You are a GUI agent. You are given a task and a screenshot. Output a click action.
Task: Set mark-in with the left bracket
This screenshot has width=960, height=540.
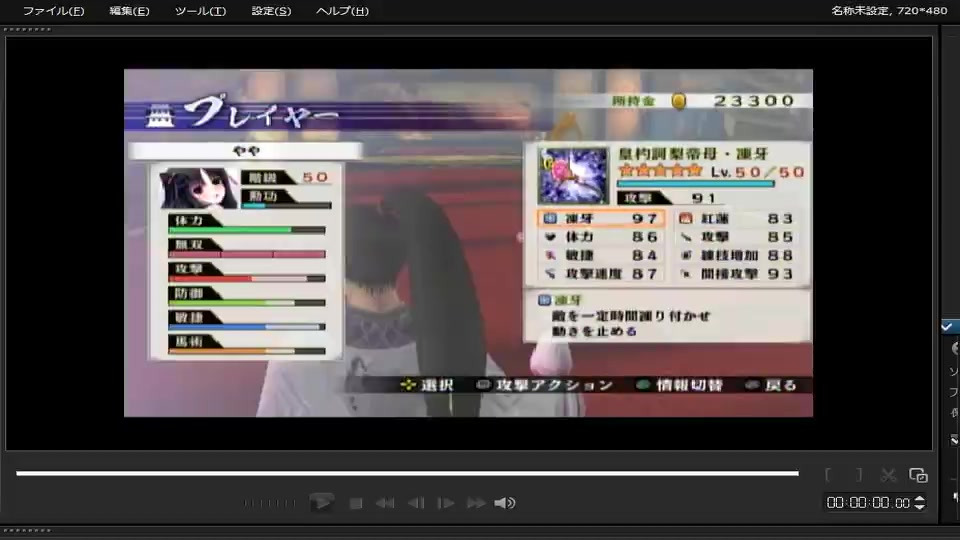(828, 475)
